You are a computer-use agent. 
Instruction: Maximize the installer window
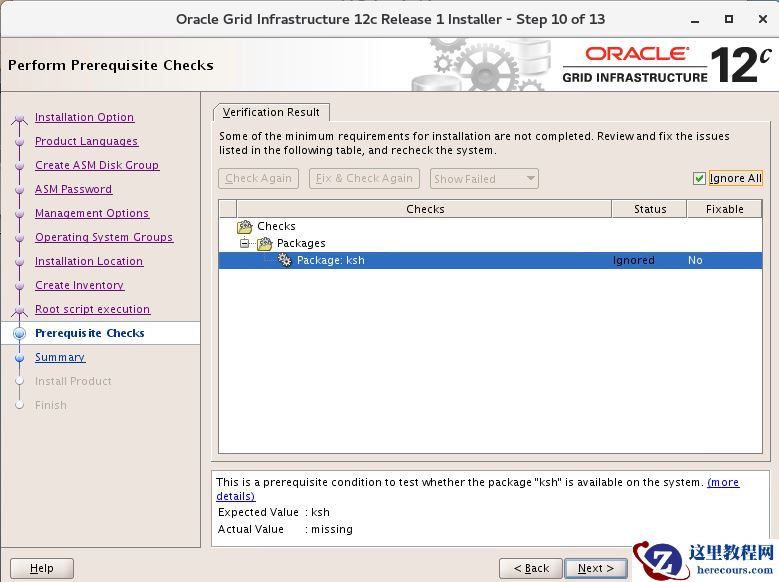click(x=729, y=19)
